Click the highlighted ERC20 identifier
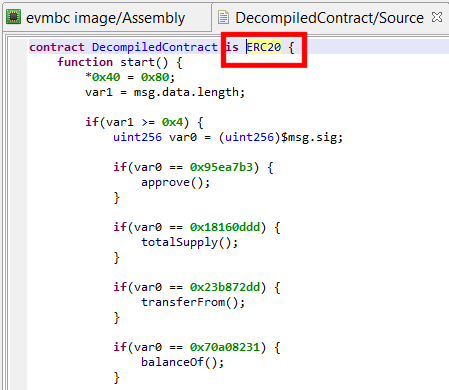 264,47
